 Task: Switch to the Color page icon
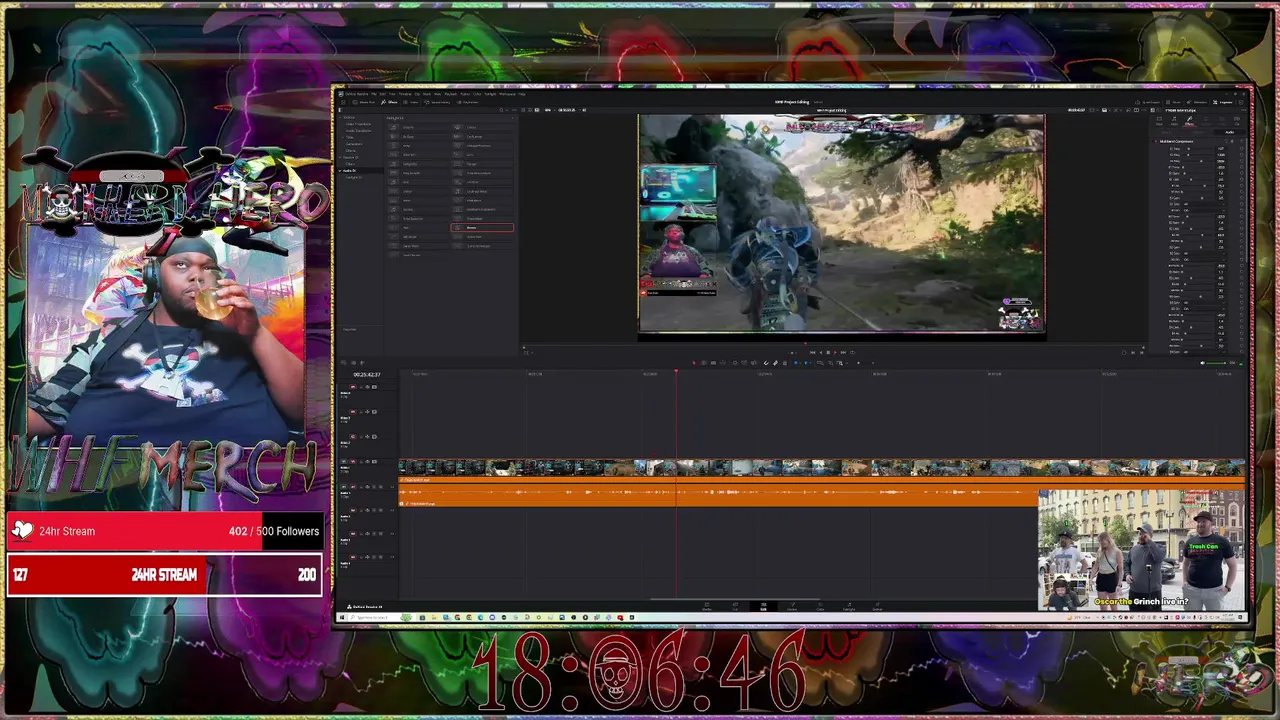coord(820,606)
